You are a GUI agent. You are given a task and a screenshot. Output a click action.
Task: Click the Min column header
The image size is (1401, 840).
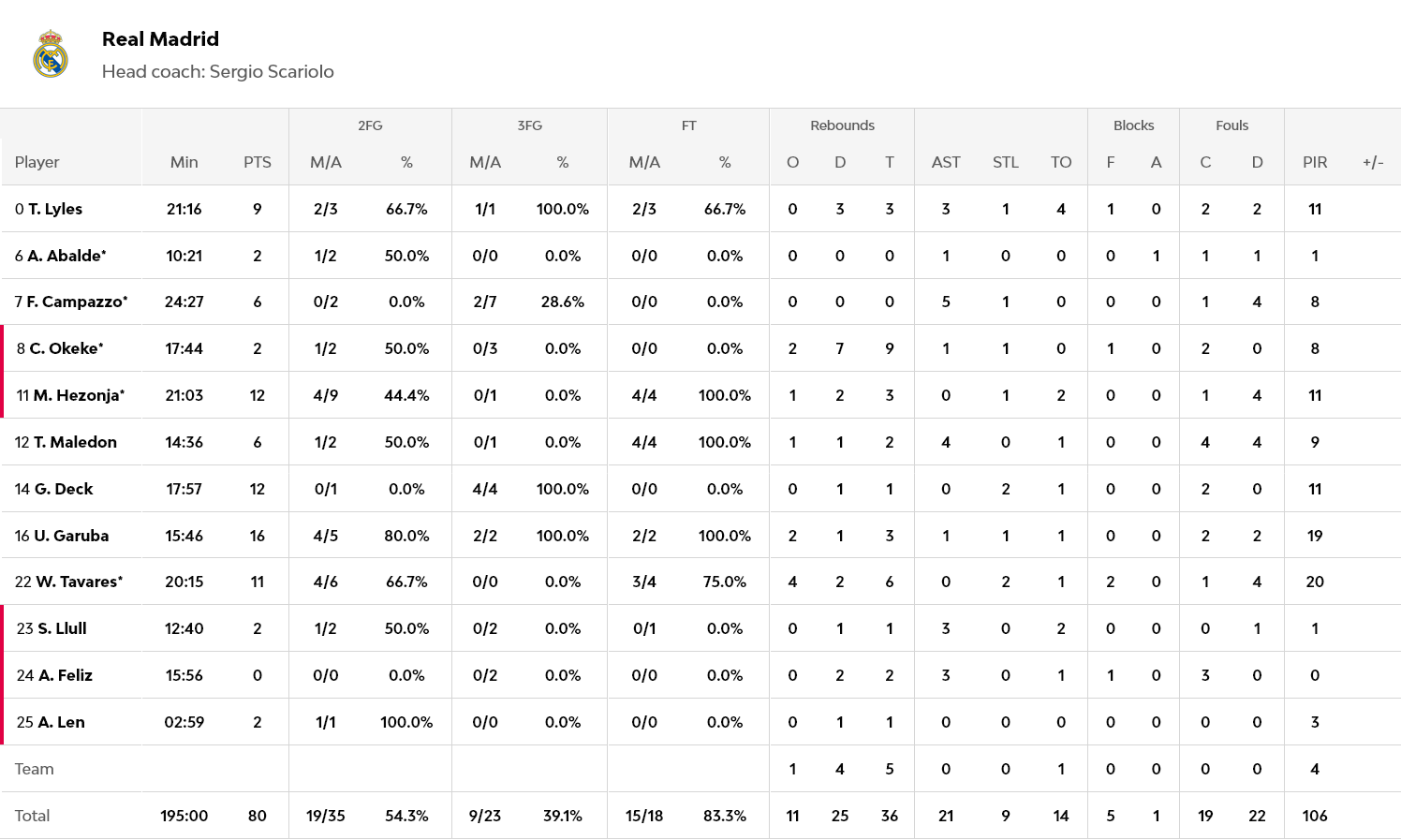point(184,162)
